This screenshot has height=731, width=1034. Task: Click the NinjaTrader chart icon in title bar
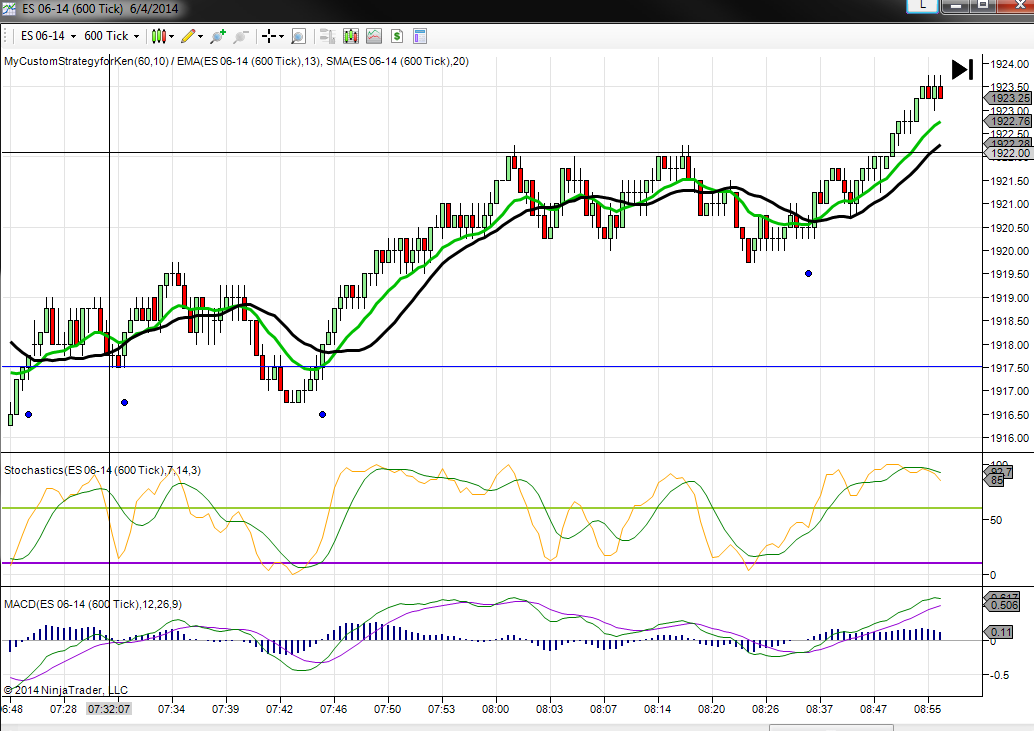(10, 7)
